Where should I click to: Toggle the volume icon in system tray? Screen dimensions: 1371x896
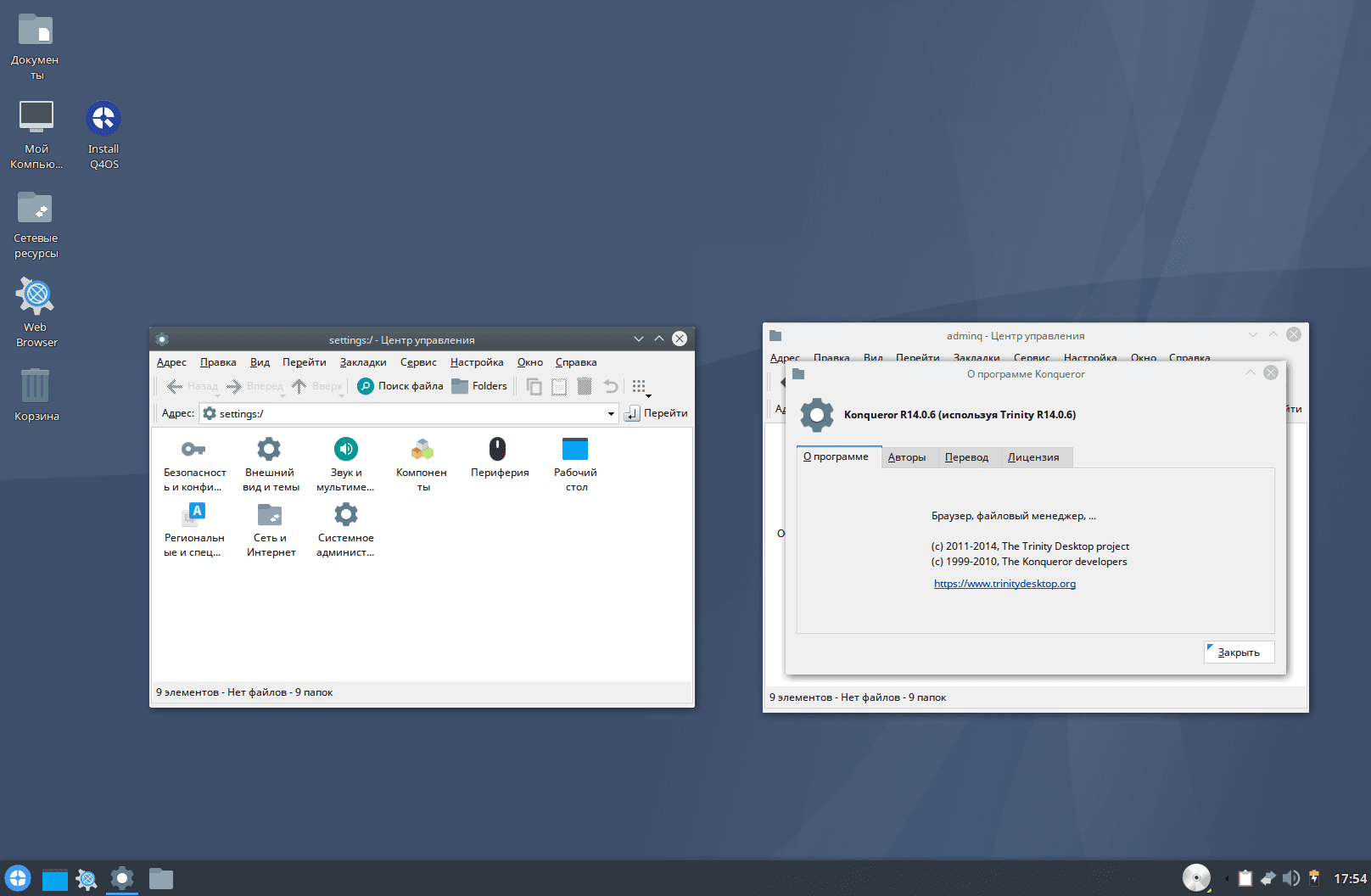[1290, 878]
